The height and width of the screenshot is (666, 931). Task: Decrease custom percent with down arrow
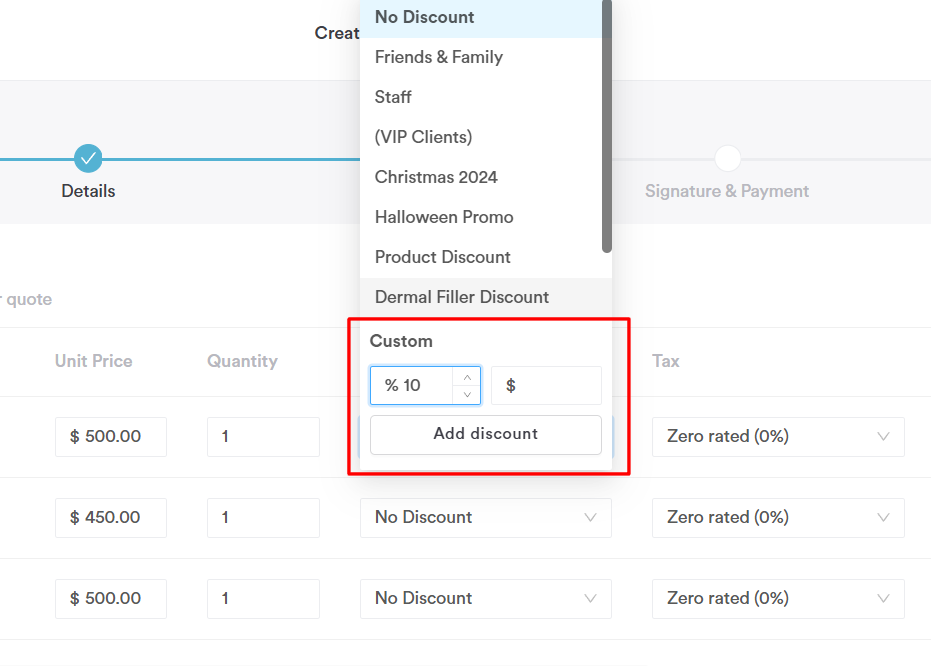pos(467,395)
